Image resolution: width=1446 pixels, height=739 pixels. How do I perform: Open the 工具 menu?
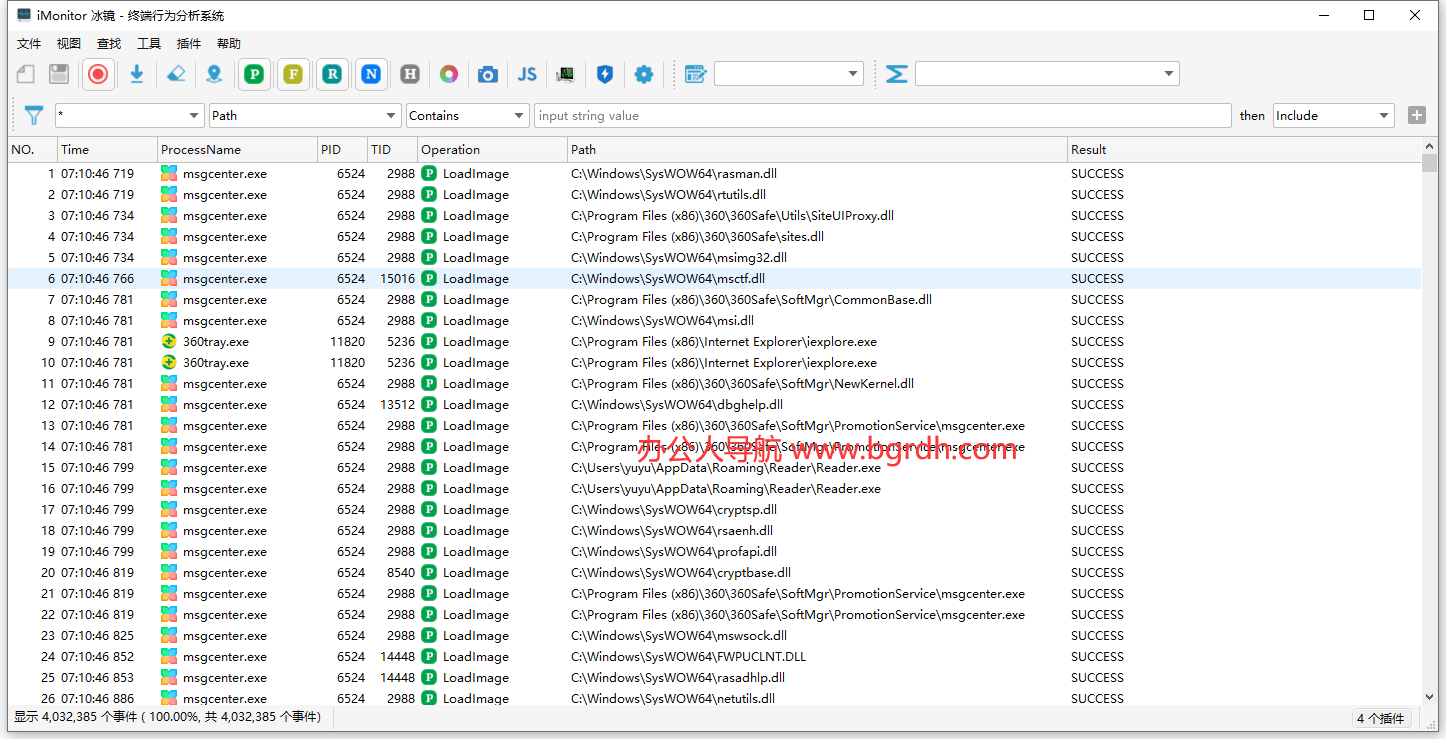(x=149, y=44)
